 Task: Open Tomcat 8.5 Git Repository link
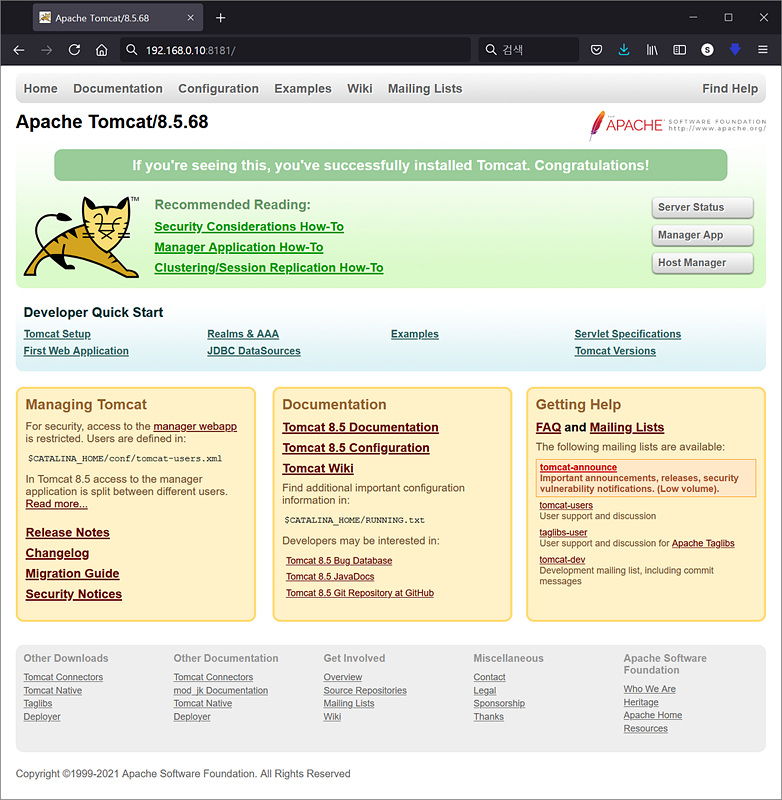(x=360, y=593)
